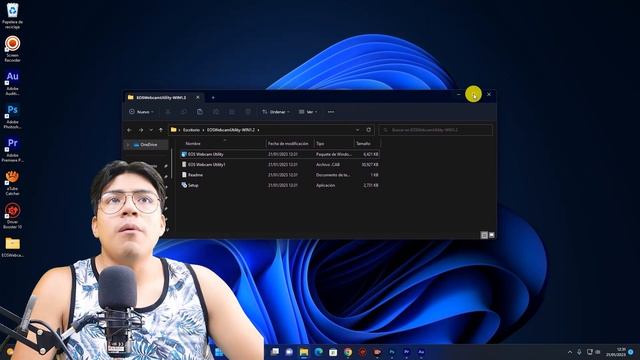Open Papelera de reciclaje on the desktop

click(x=13, y=16)
